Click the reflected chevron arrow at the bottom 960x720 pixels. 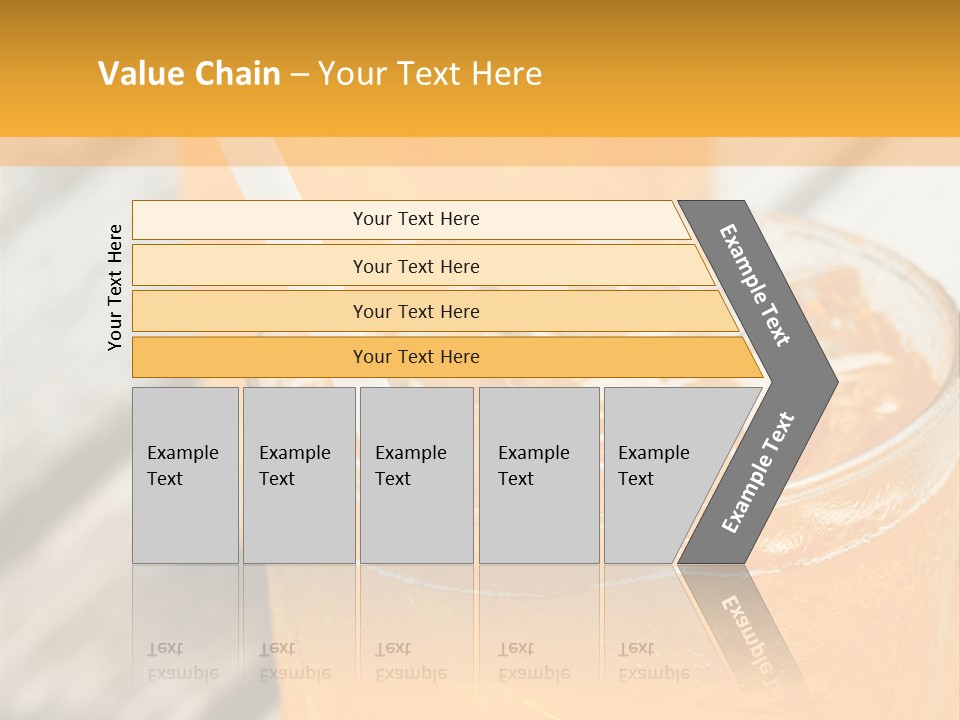(745, 625)
